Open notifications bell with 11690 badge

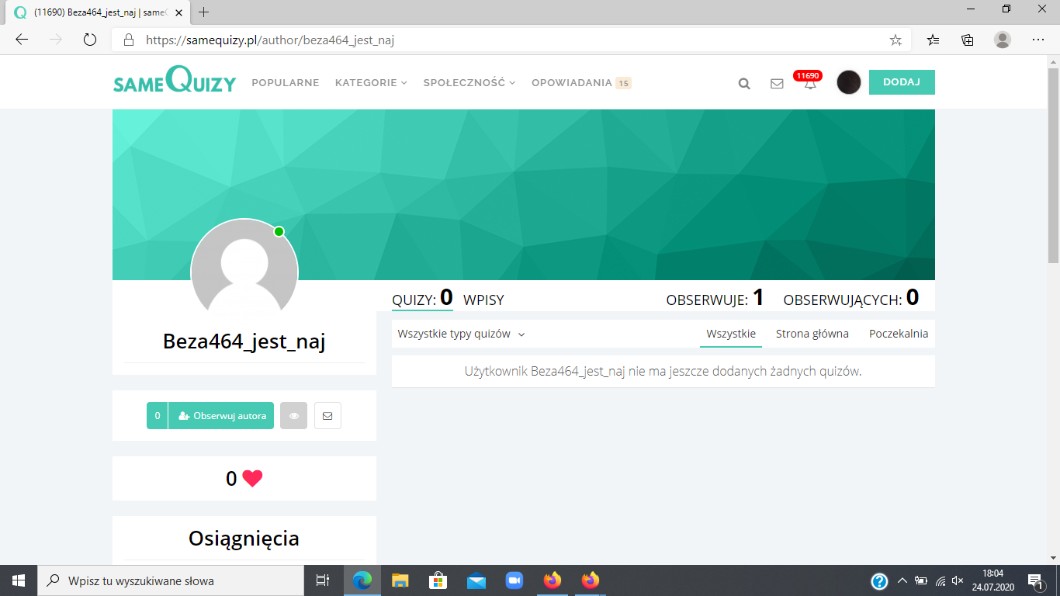[810, 84]
